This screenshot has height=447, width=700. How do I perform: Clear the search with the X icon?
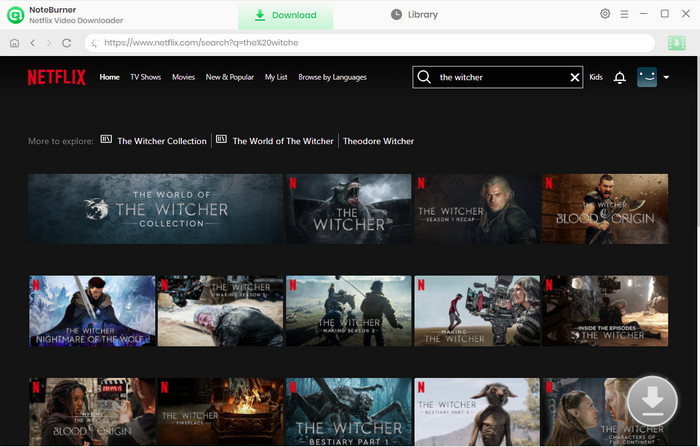575,78
